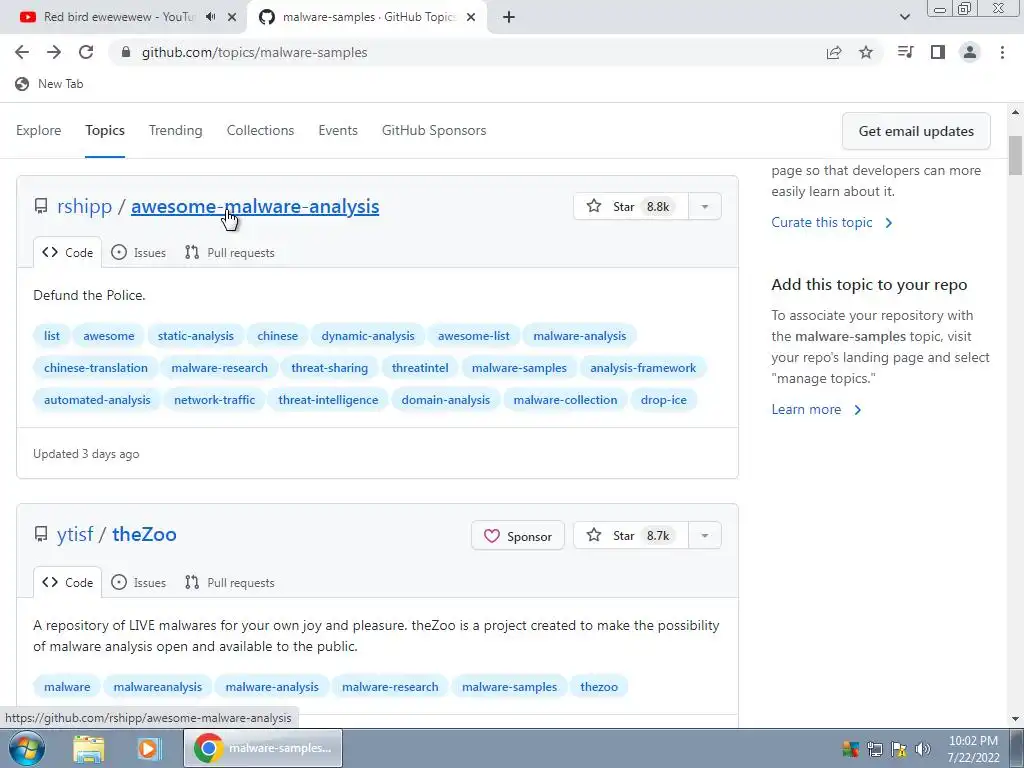Screen dimensions: 1024x768
Task: Open Issues tab of awesome-malware-analysis
Action: [x=138, y=253]
